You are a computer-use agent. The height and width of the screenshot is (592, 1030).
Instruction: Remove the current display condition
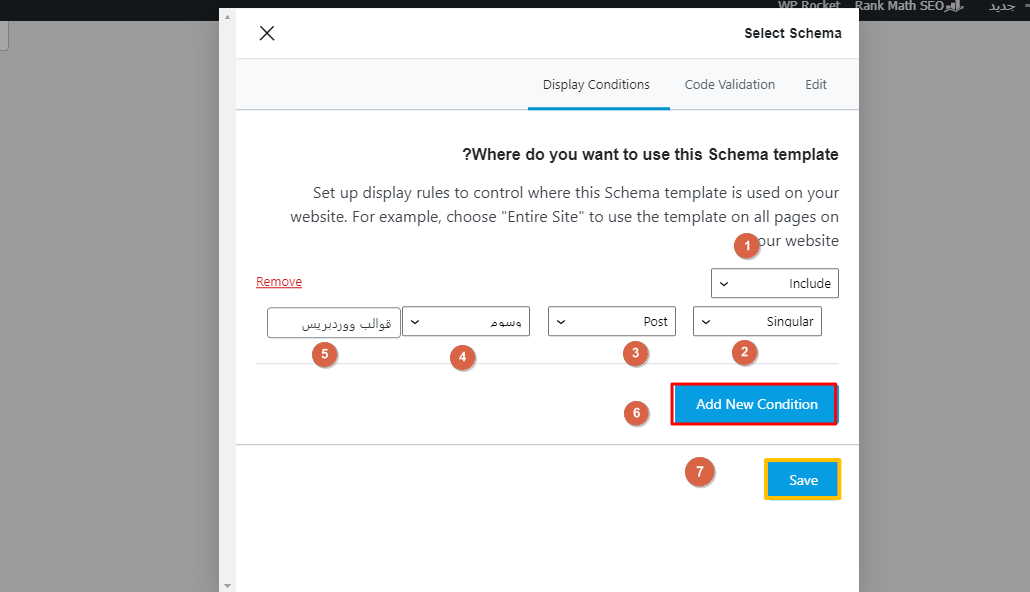point(279,282)
